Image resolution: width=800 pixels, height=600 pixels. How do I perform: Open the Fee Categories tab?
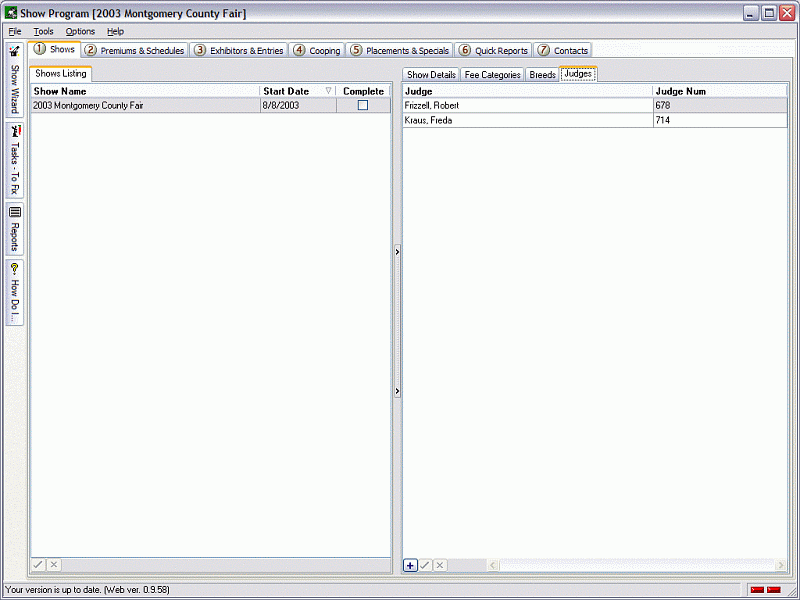(x=492, y=74)
